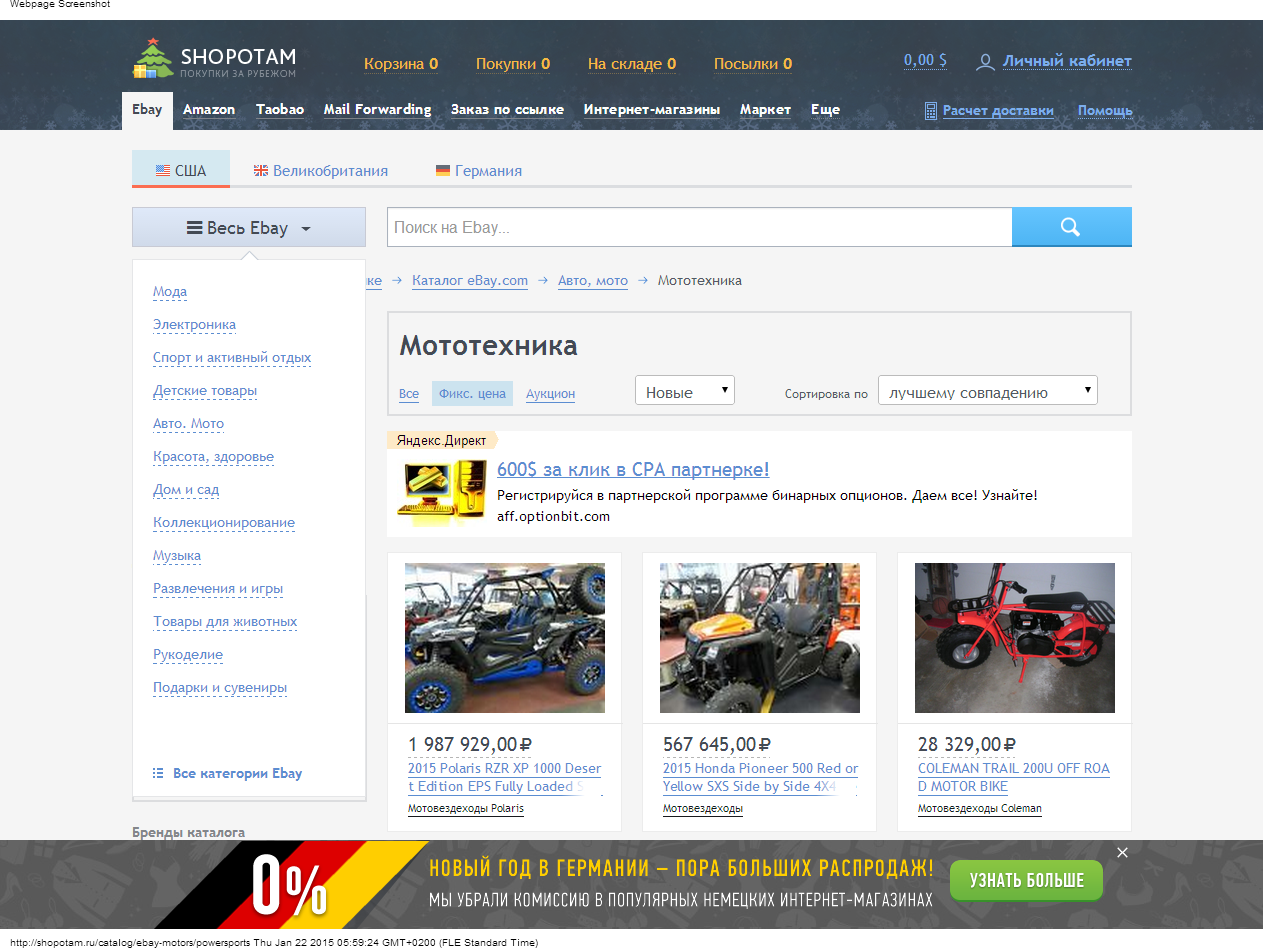Expand the Весь Ebay category dropdown
1263x949 pixels.
[x=249, y=227]
